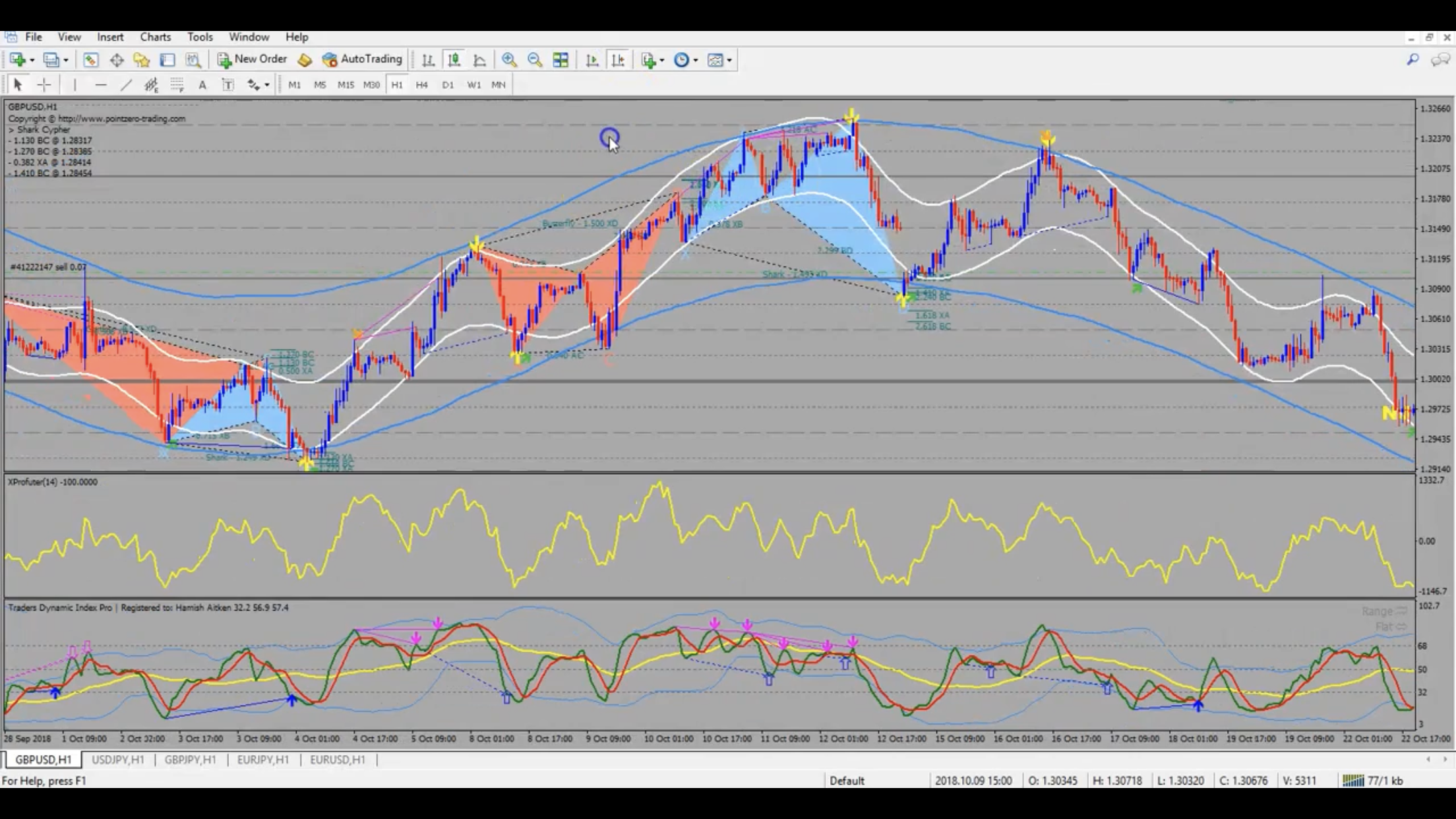Zoom out of the chart
Image resolution: width=1456 pixels, height=819 pixels.
(535, 60)
